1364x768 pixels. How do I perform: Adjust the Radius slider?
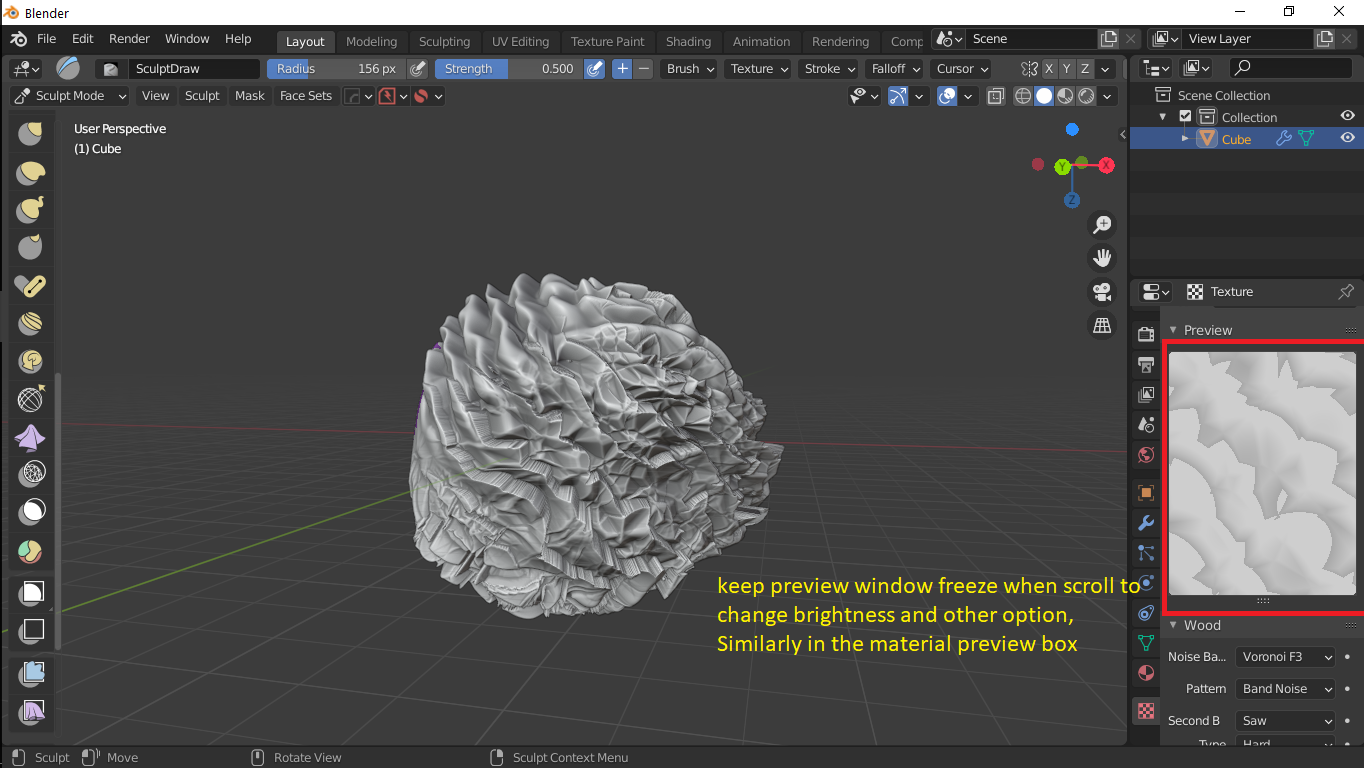[x=337, y=69]
